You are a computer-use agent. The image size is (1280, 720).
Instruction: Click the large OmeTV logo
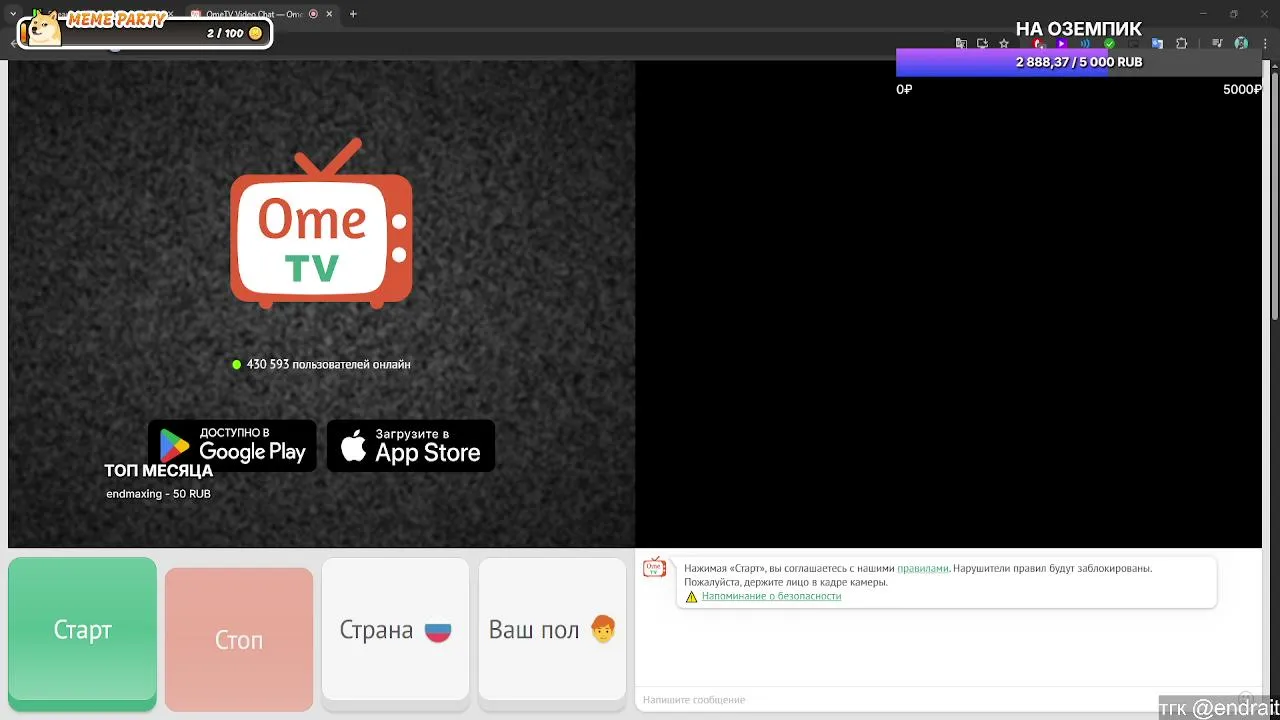coord(321,223)
